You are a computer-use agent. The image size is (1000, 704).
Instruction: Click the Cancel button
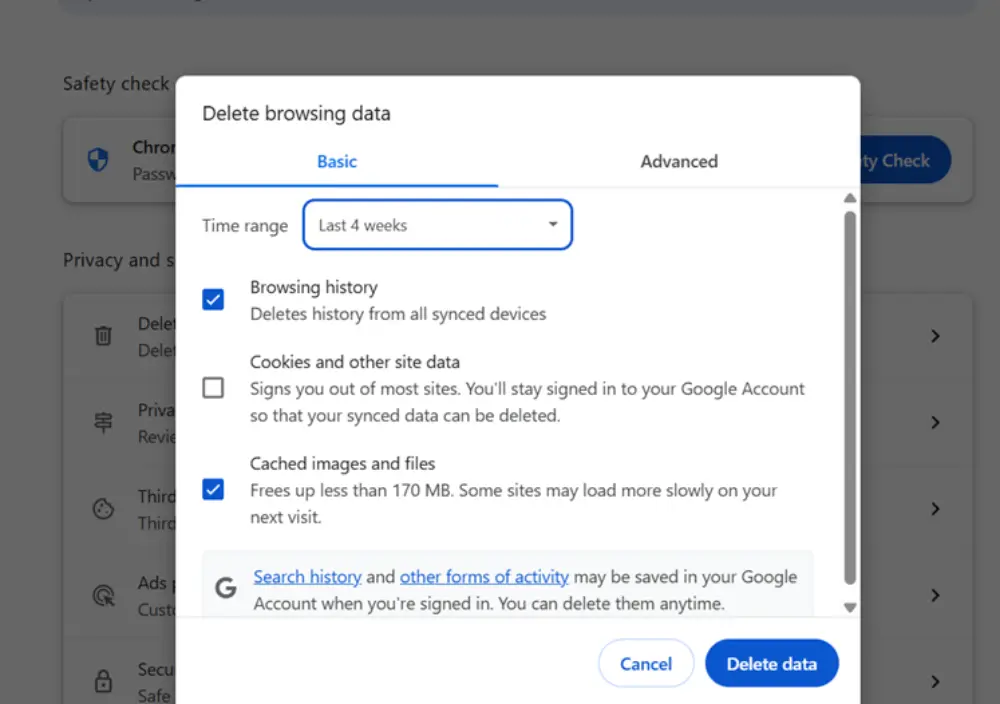pyautogui.click(x=645, y=663)
